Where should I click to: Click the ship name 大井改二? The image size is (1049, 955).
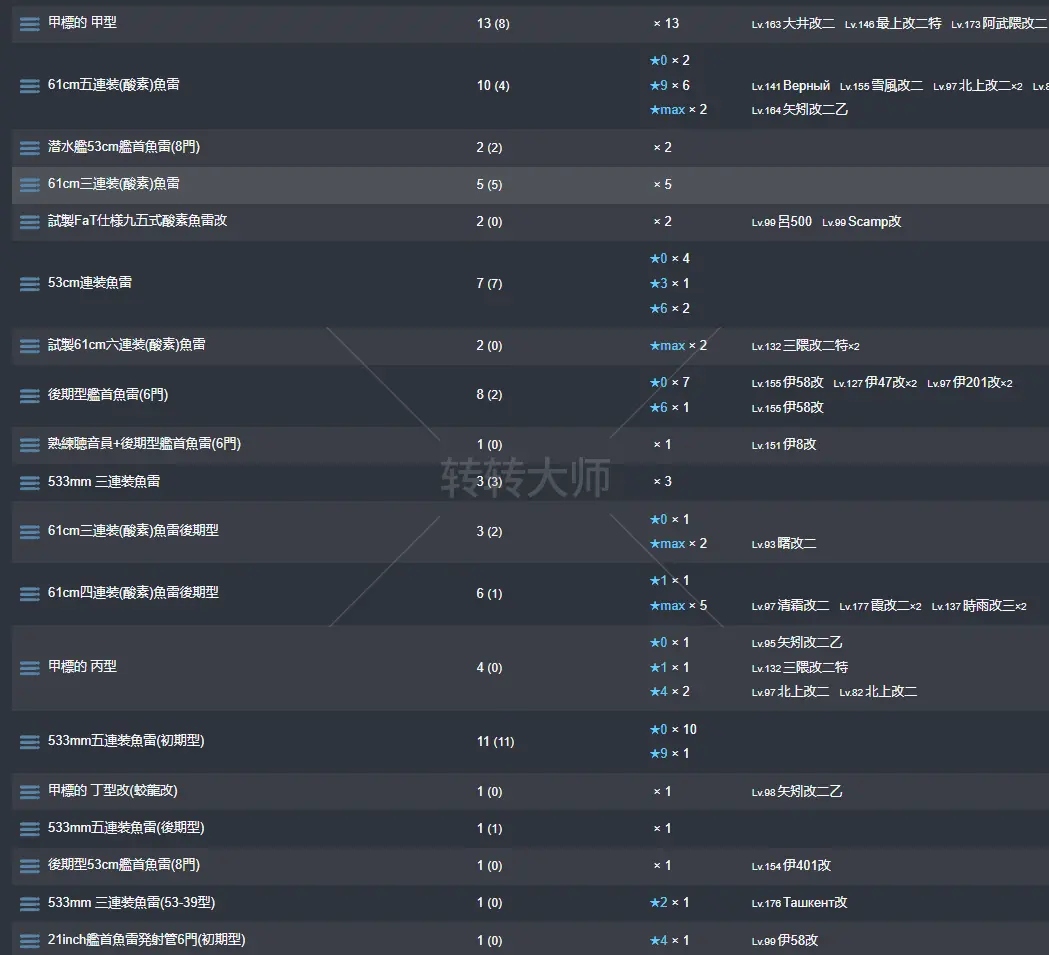808,24
